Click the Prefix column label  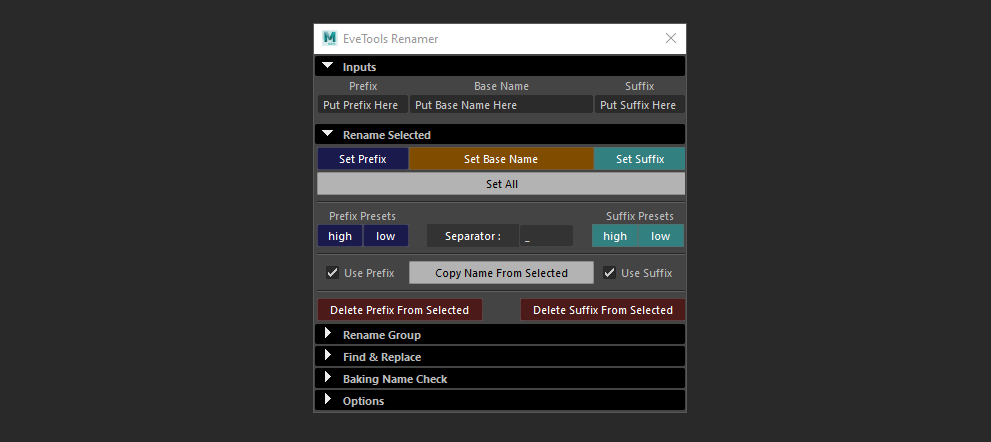363,86
